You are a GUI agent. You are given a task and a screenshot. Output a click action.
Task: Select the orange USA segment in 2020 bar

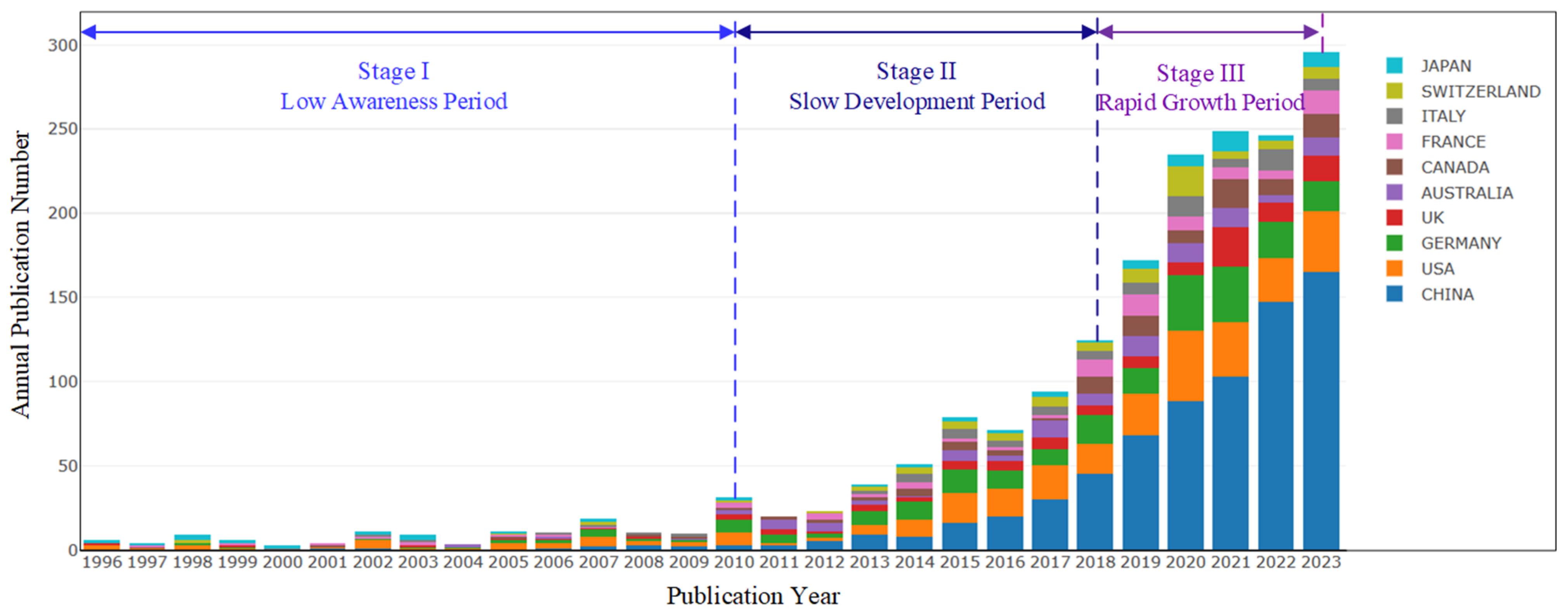pos(1185,366)
